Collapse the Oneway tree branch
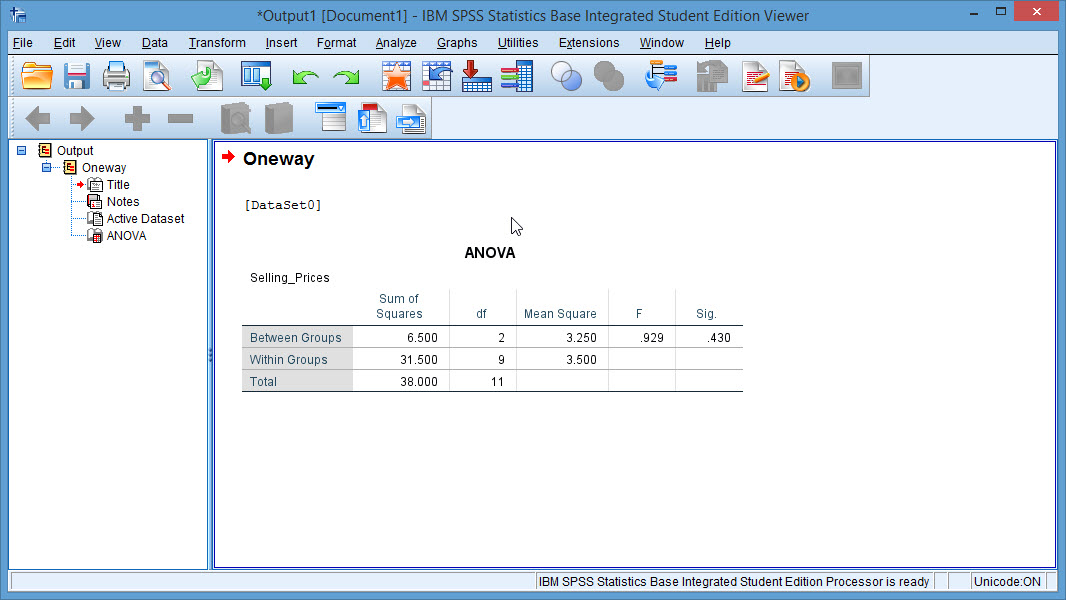Screen dimensions: 1066x600 click(x=46, y=167)
